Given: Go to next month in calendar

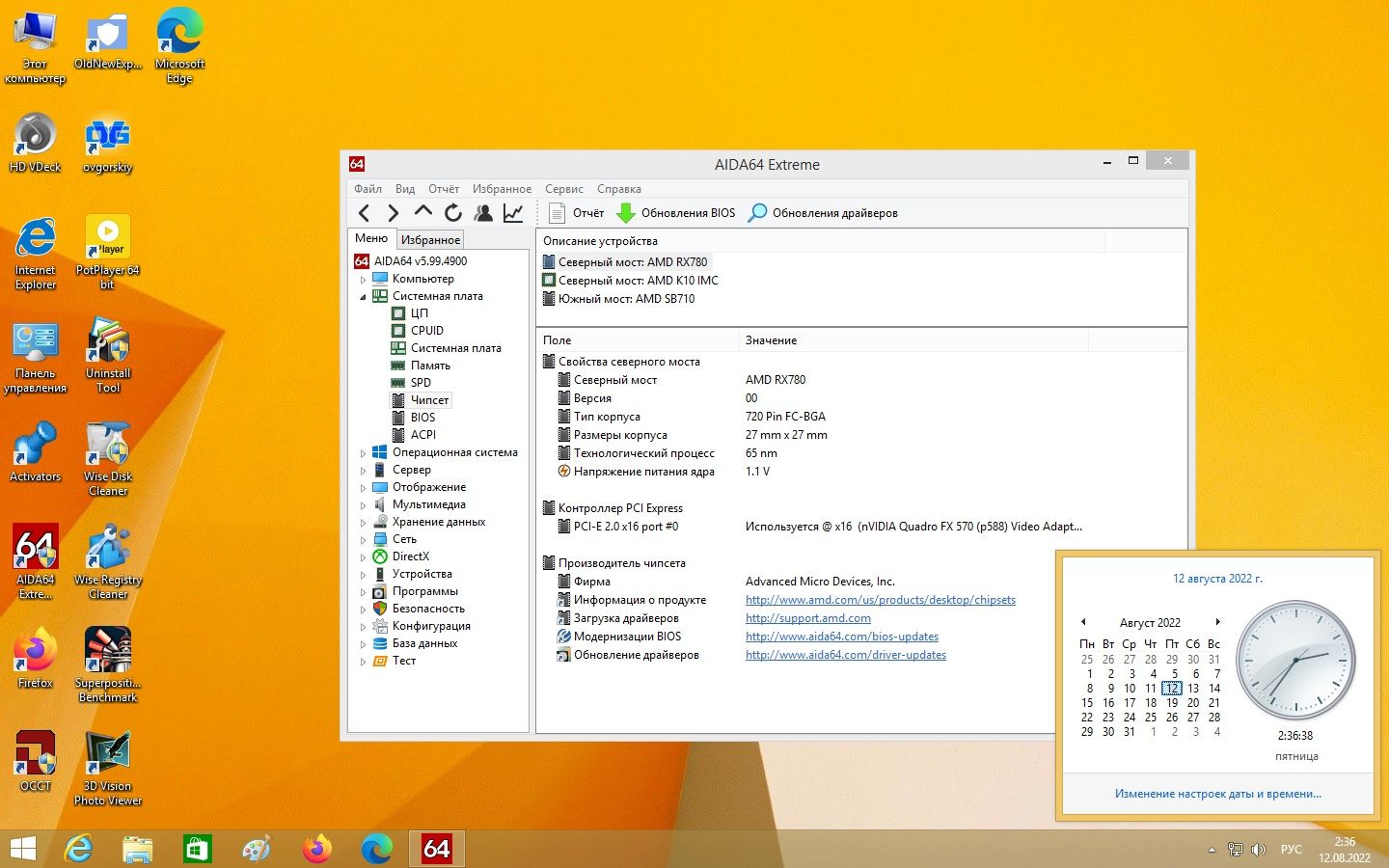Looking at the screenshot, I should click(x=1218, y=622).
